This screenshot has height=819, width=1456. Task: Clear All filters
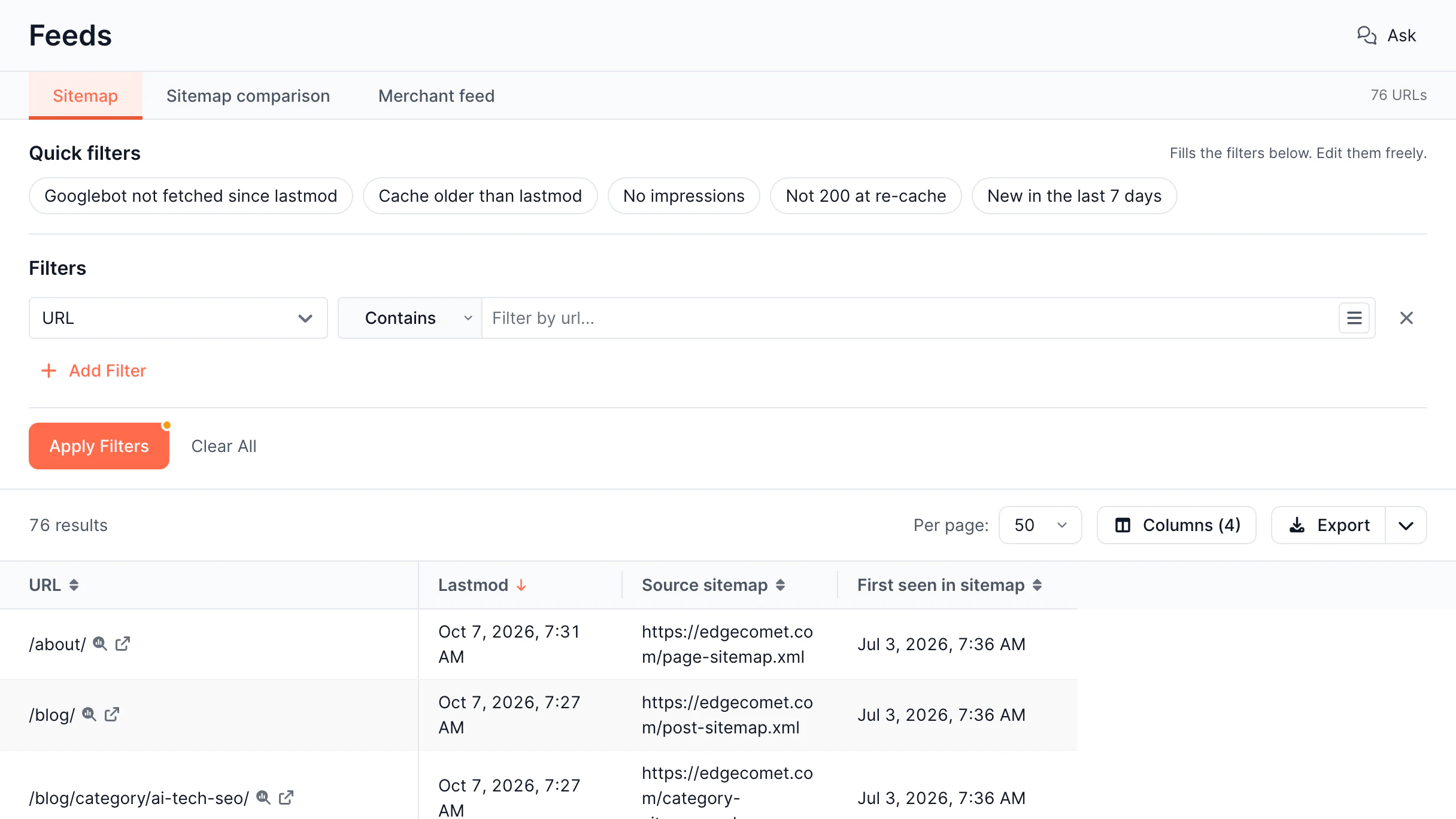click(224, 446)
